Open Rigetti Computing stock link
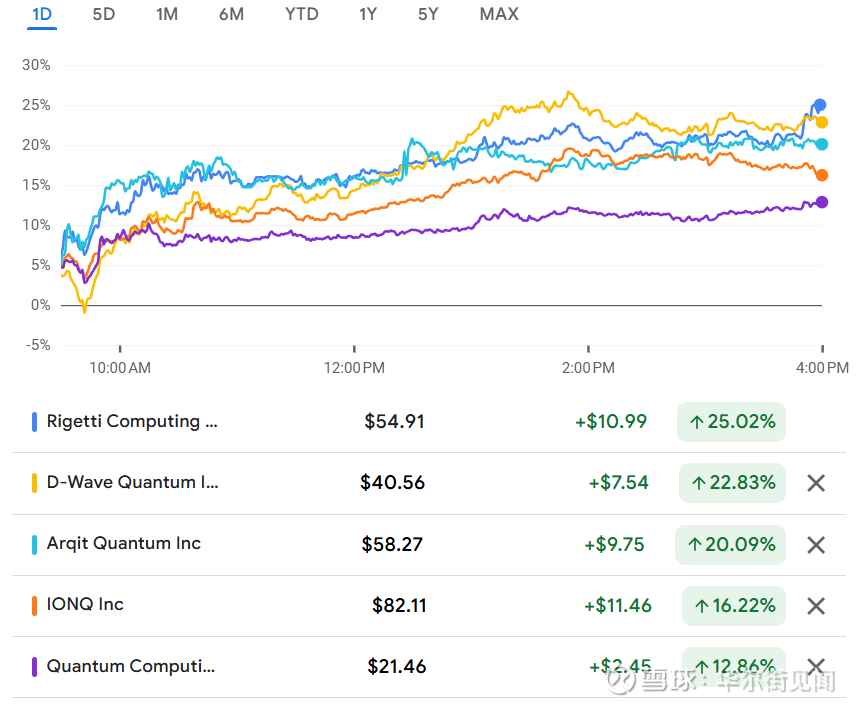Viewport: 861px width, 707px height. tap(132, 421)
